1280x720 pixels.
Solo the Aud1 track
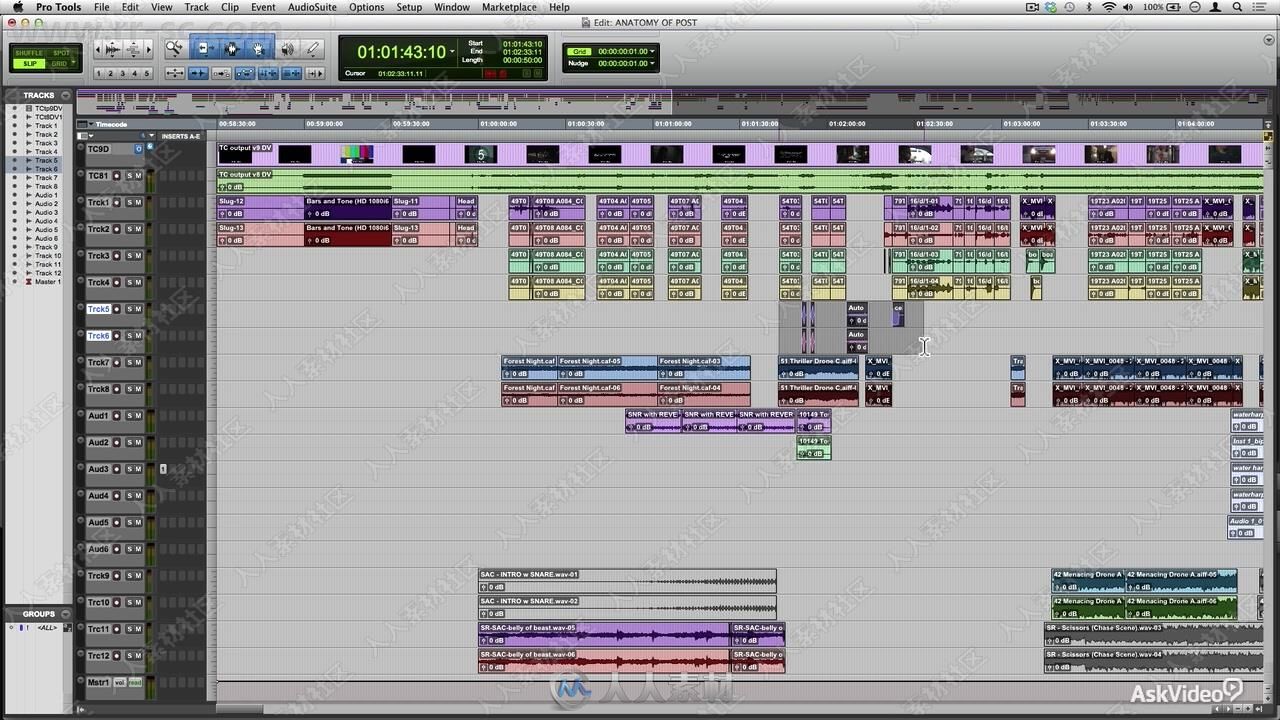pos(129,416)
